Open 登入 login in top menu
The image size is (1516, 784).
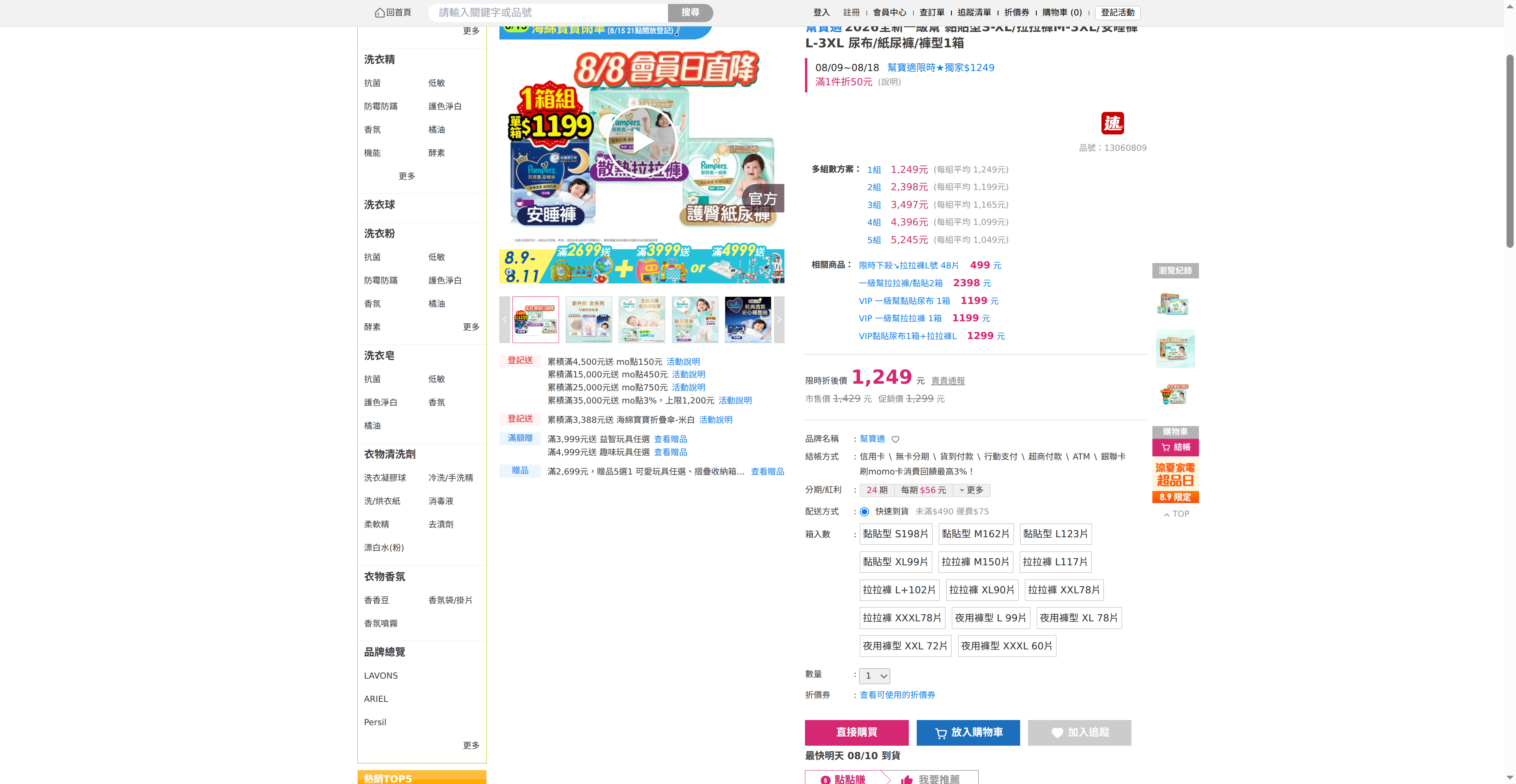[x=821, y=12]
